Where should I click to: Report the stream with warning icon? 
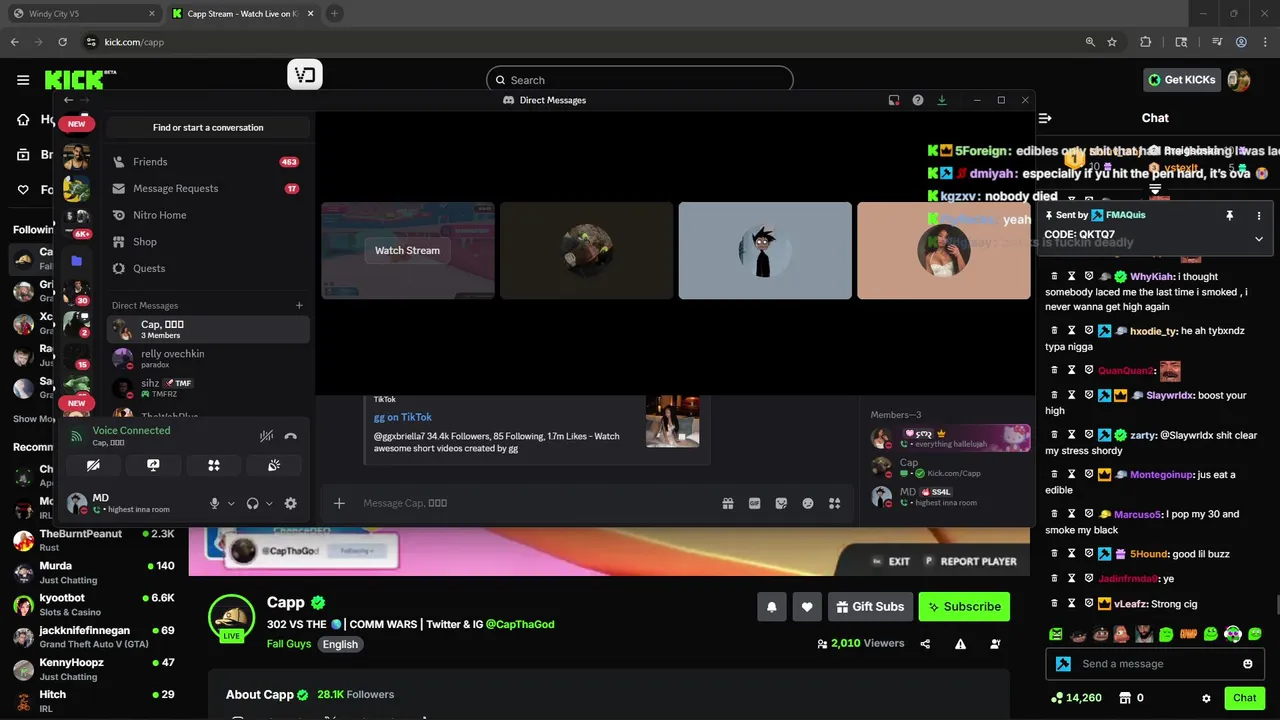pos(961,644)
